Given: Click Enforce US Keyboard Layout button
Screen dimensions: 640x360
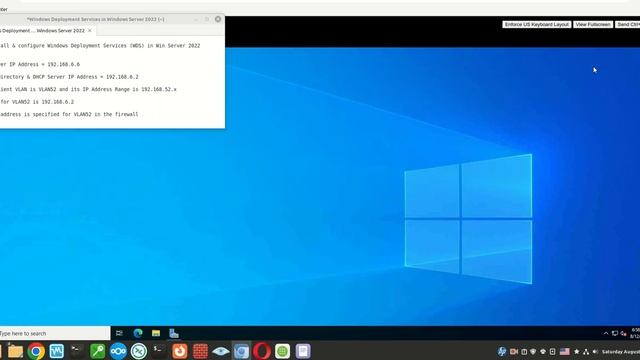Looking at the screenshot, I should [x=536, y=24].
